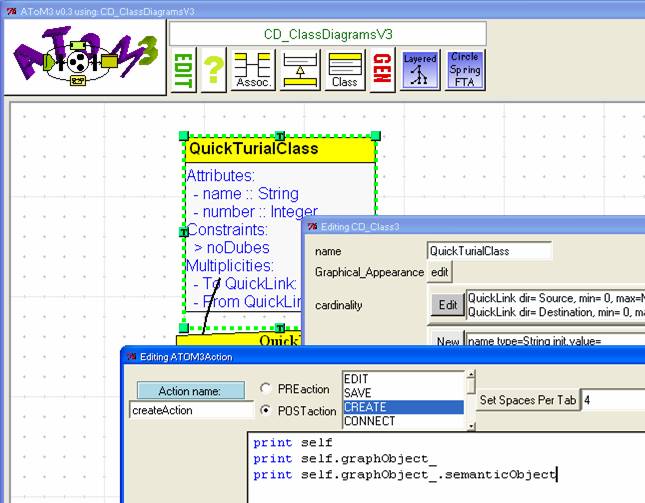This screenshot has height=503, width=645.
Task: Apply the Layered layout icon
Action: tap(420, 71)
